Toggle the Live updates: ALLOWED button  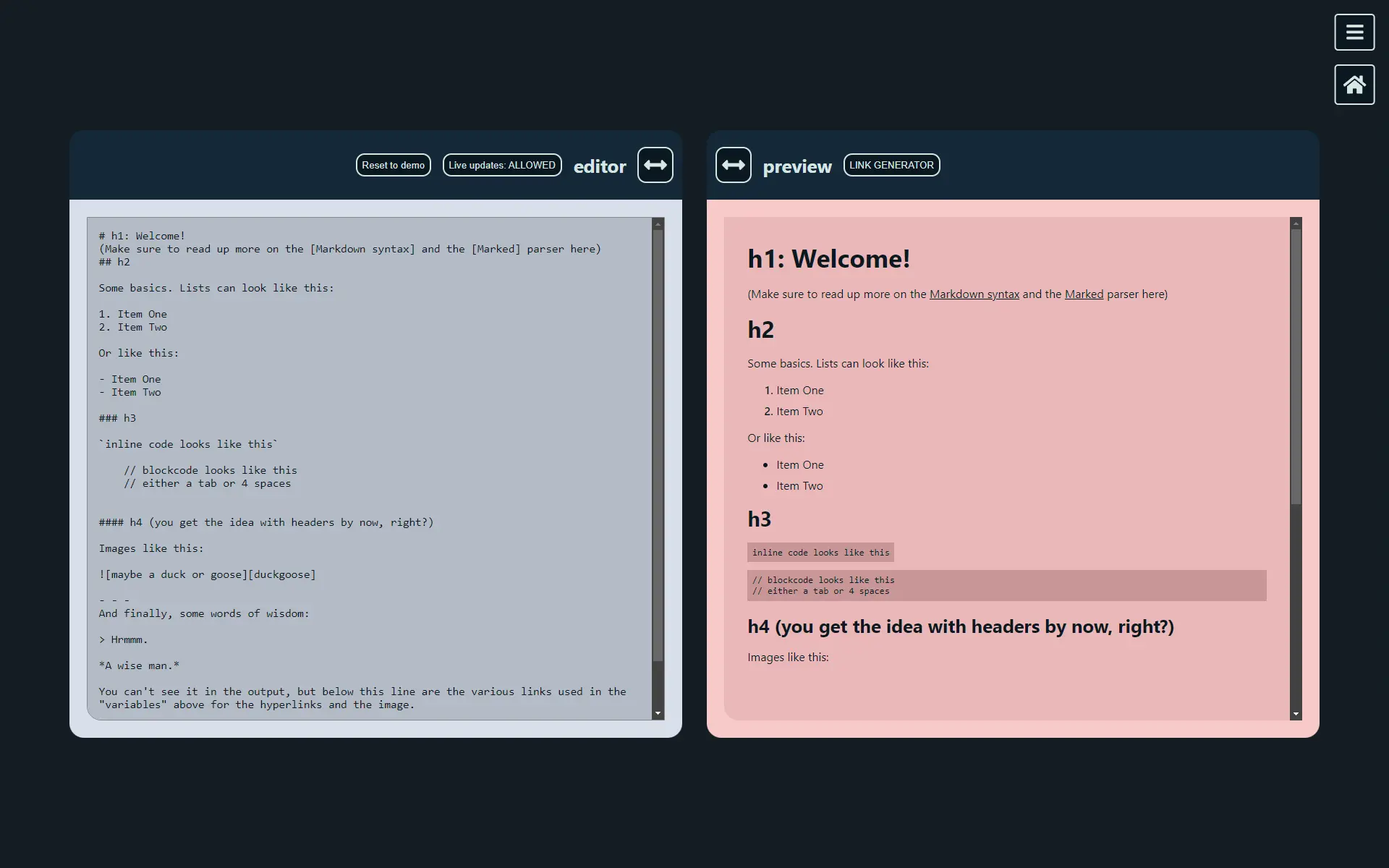tap(502, 165)
